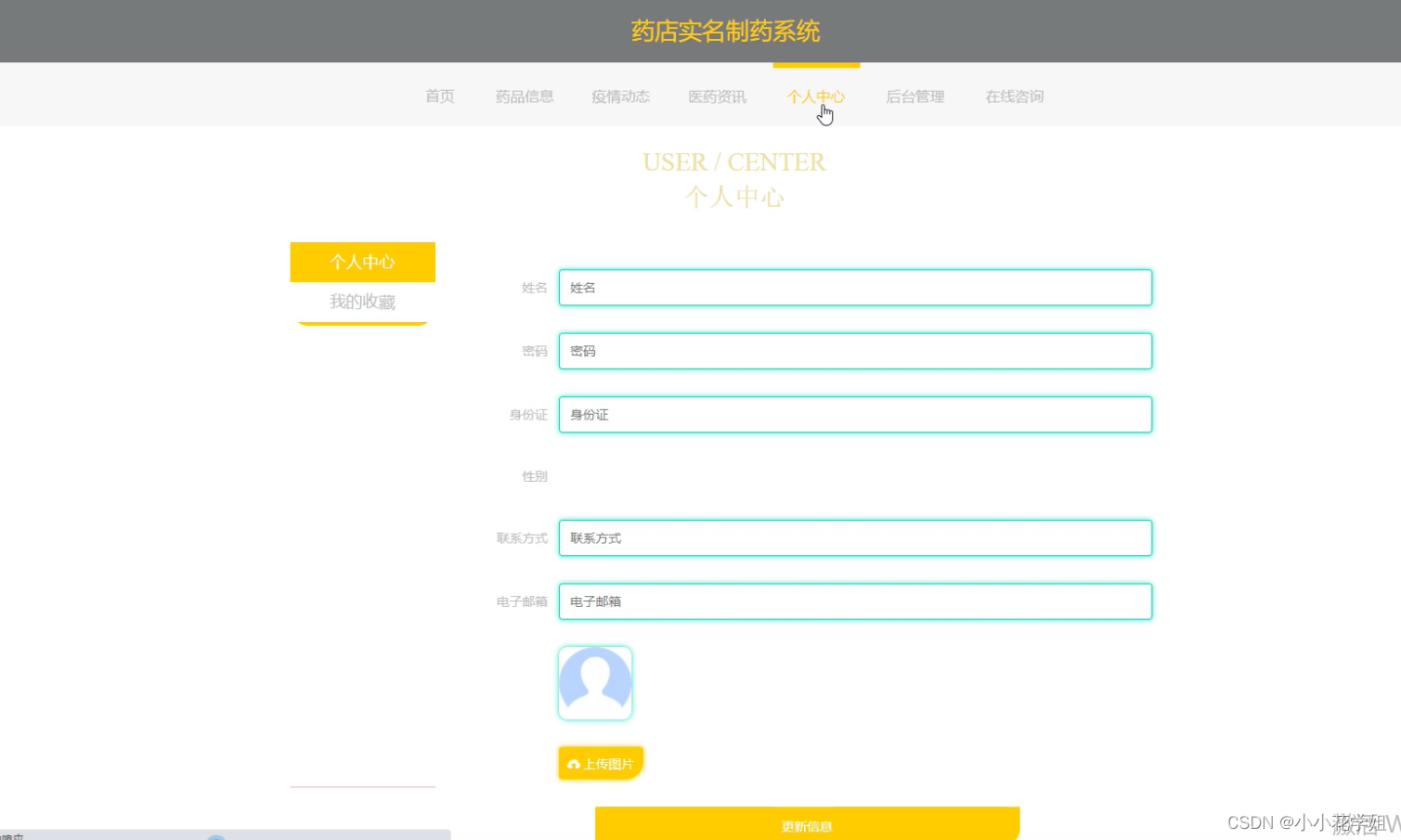Open the 药品信息 navigation item

[524, 97]
